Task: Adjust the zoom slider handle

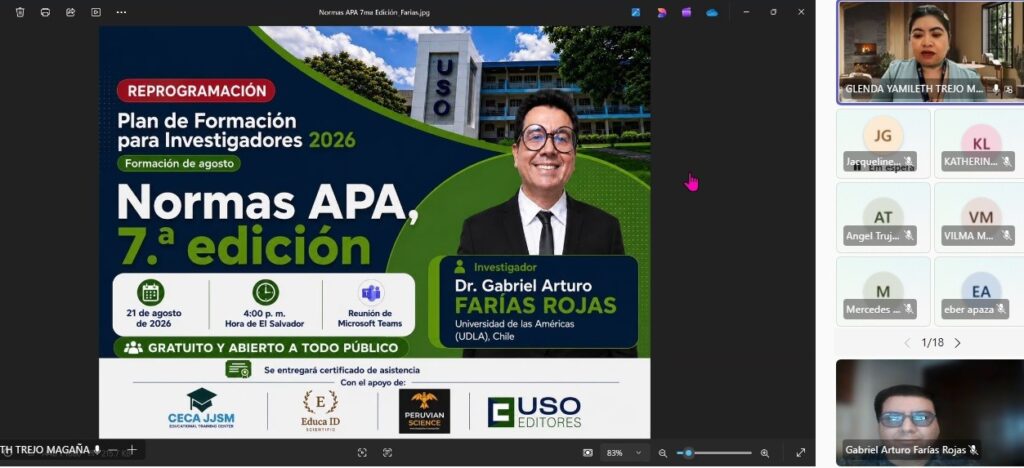Action: click(x=688, y=453)
